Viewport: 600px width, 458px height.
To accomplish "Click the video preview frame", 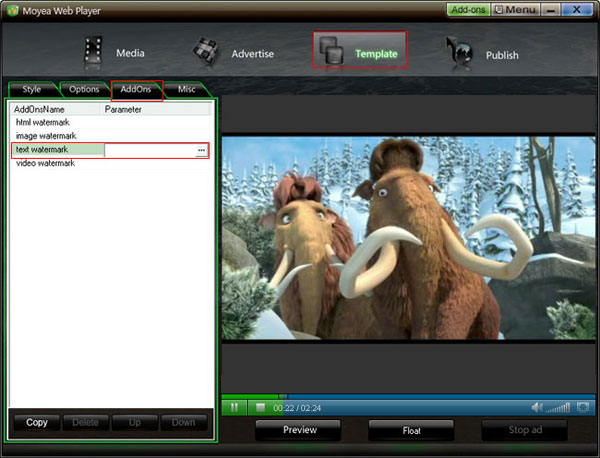I will coord(408,238).
